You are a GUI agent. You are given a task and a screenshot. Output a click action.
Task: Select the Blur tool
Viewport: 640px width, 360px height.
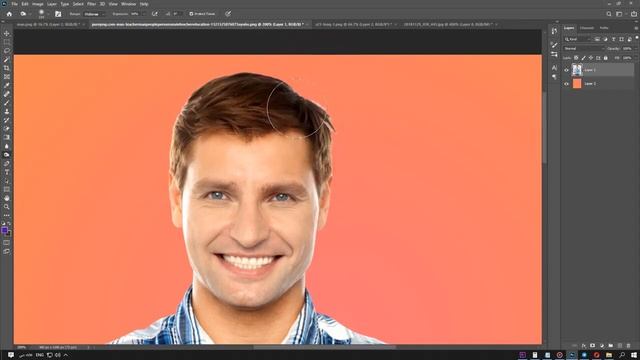[7, 146]
